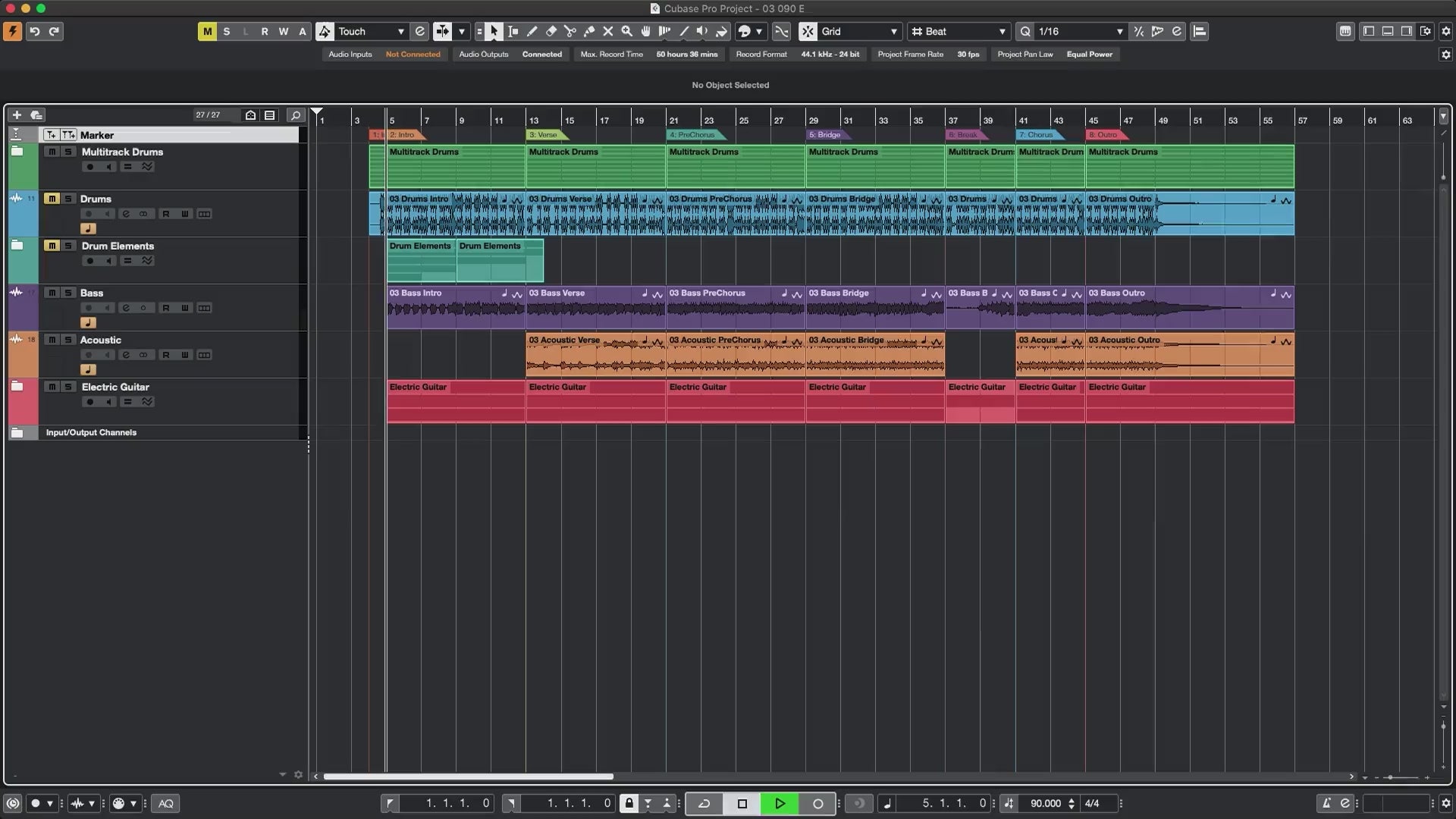The height and width of the screenshot is (819, 1456).
Task: Select the Object Selection arrow tool
Action: (494, 31)
